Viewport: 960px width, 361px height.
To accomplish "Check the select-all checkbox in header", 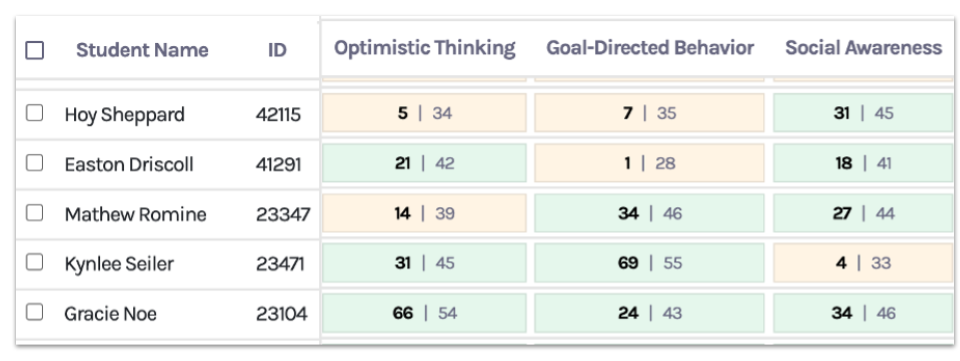I will (x=34, y=50).
